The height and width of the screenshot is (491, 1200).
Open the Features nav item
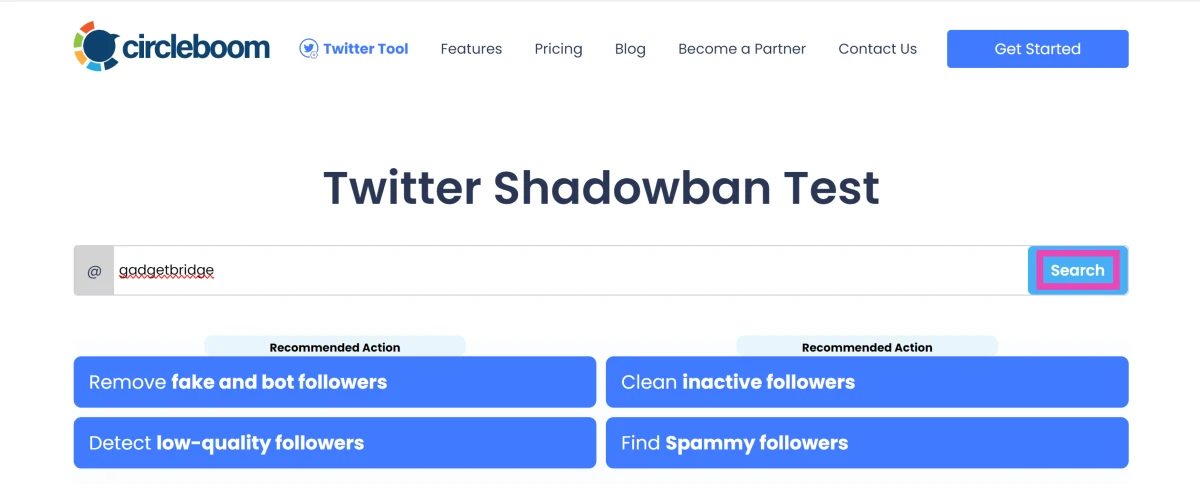[x=471, y=48]
